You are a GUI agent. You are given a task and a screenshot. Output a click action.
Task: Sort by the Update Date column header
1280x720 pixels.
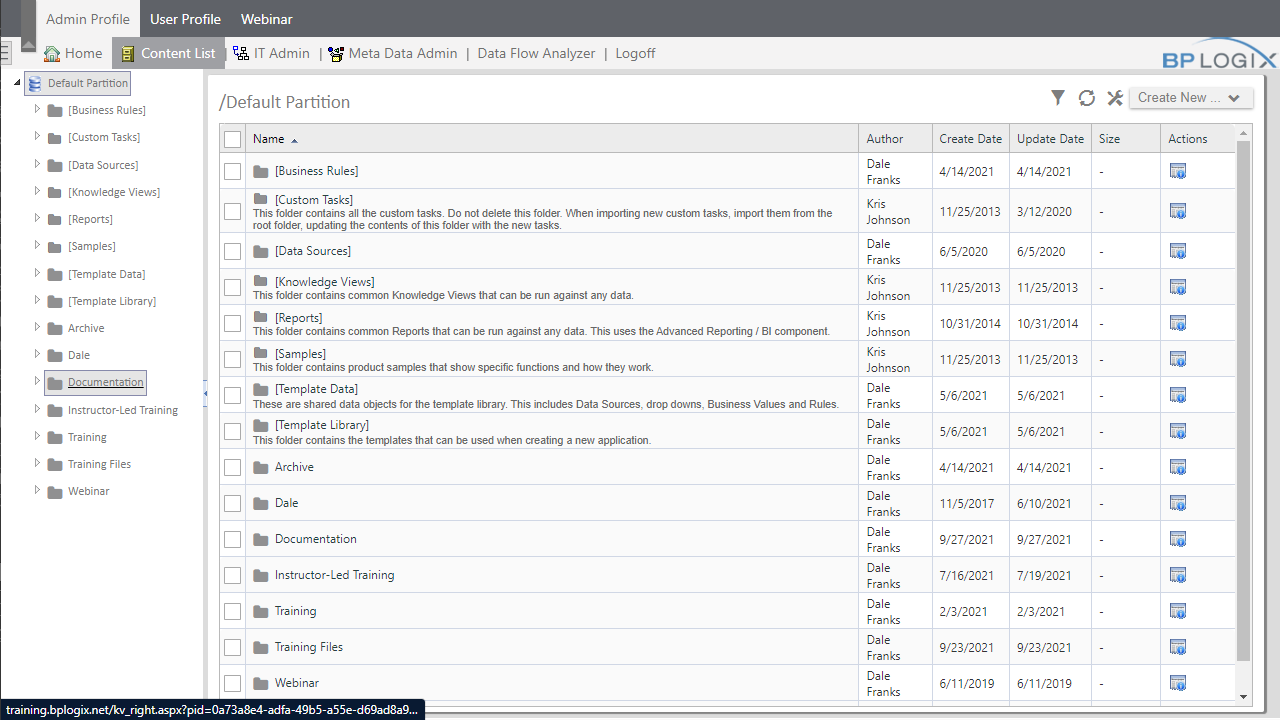1050,139
